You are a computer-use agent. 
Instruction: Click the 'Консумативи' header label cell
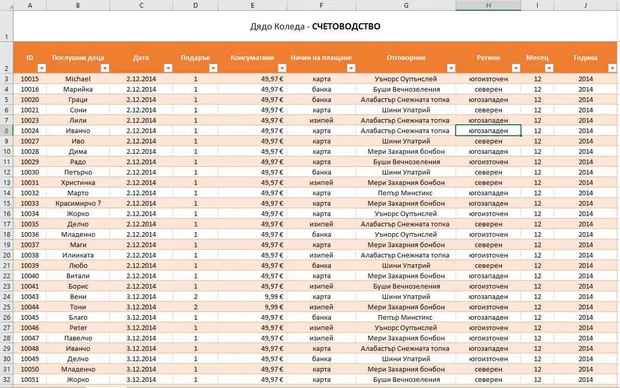point(252,57)
